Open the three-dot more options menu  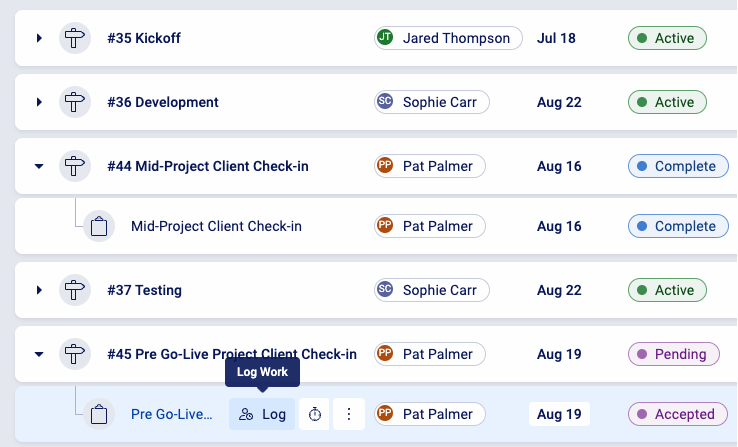click(348, 414)
